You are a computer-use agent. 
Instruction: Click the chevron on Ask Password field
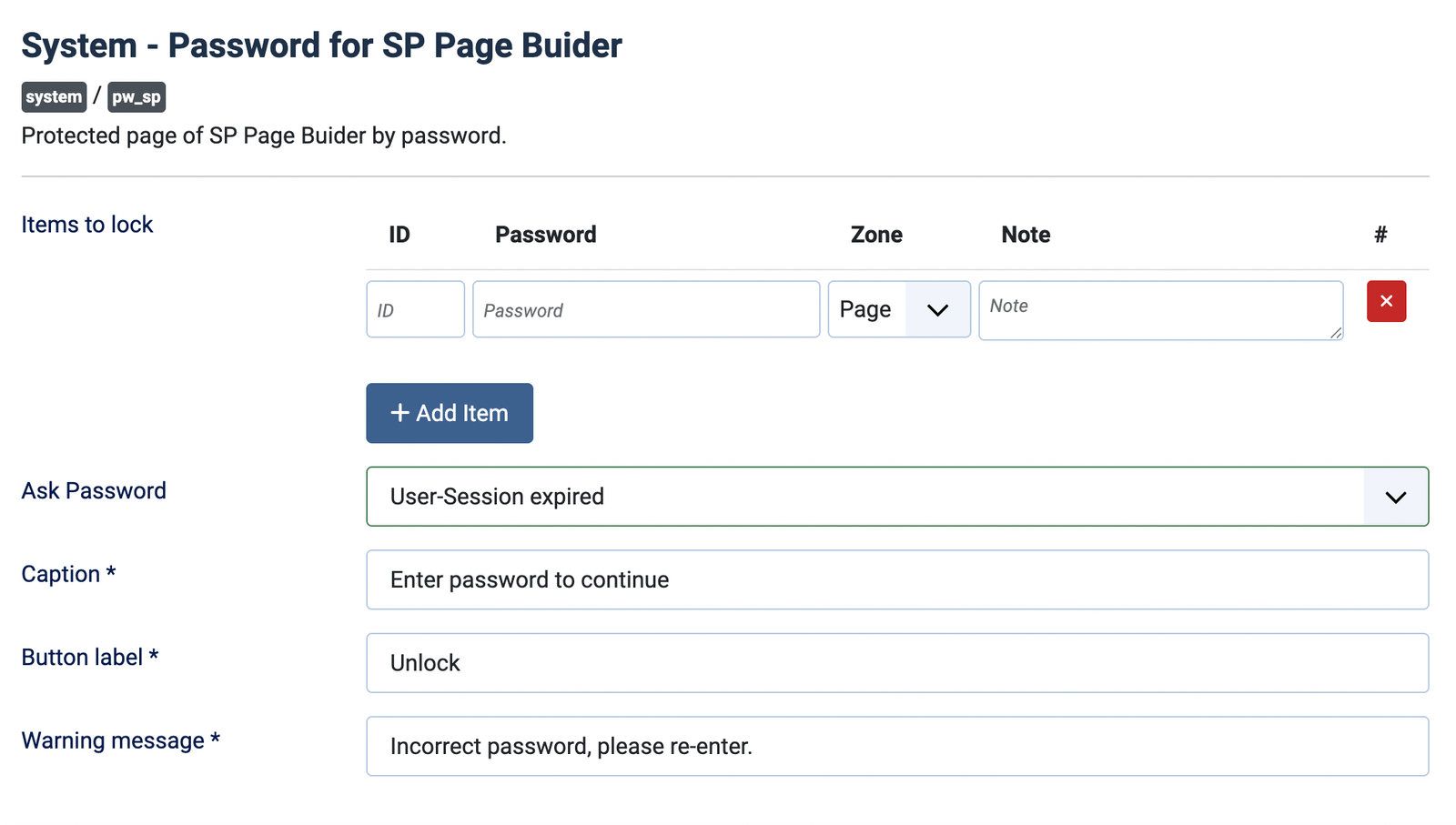coord(1395,497)
